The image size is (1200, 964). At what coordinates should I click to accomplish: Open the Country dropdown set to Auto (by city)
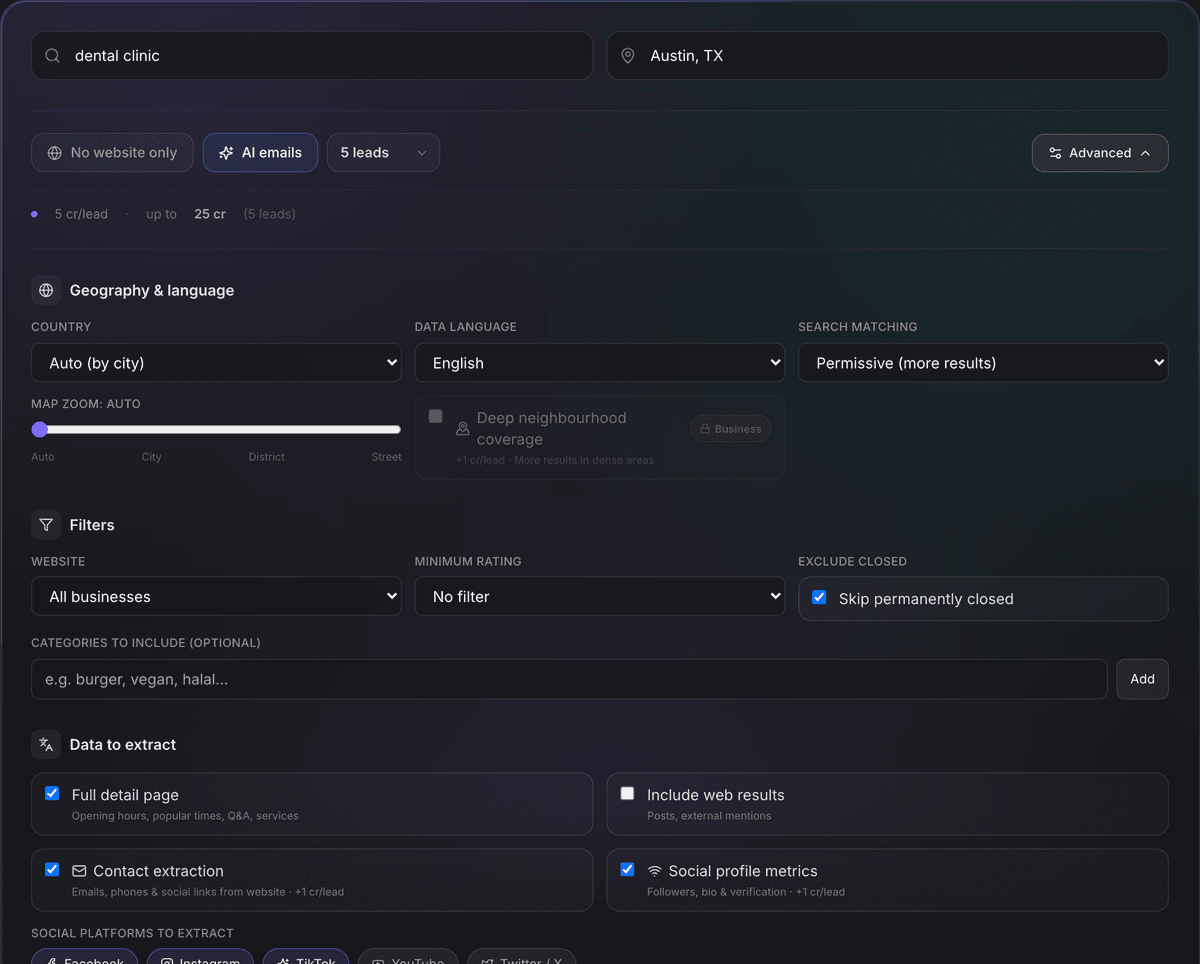[216, 363]
